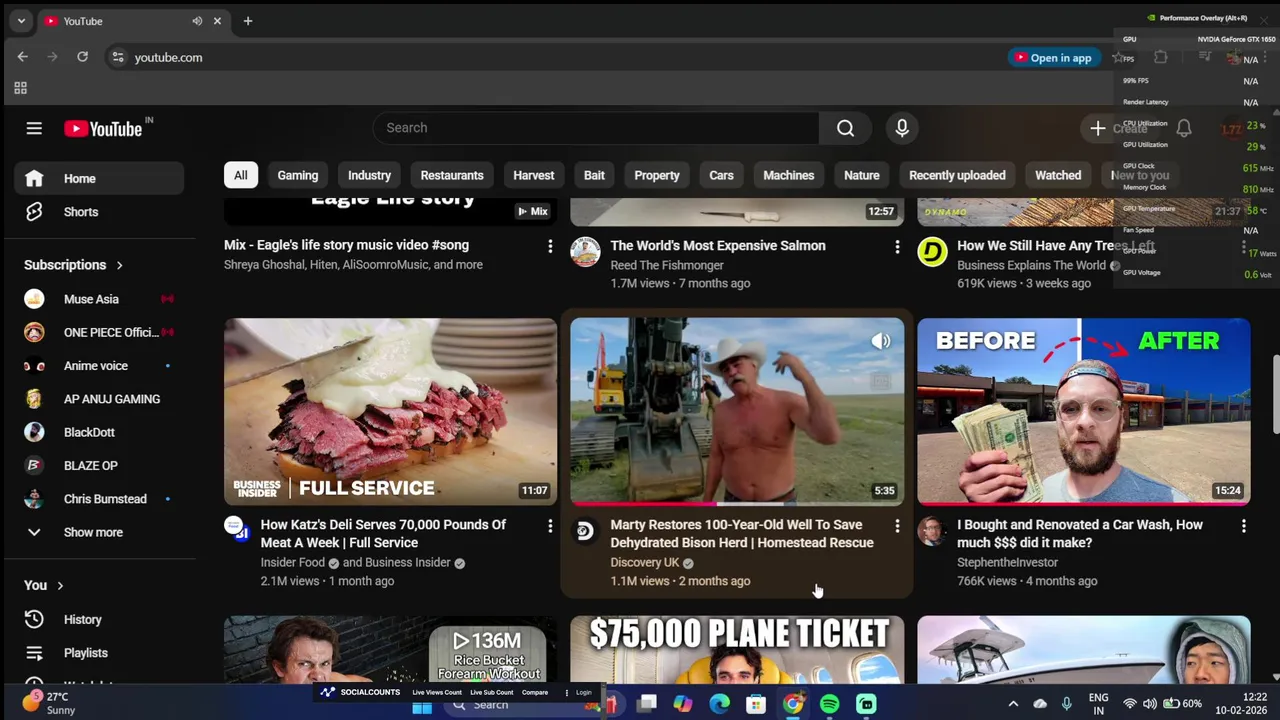Select the Harvest filter chip
Screen dimensions: 1280x720
533,175
